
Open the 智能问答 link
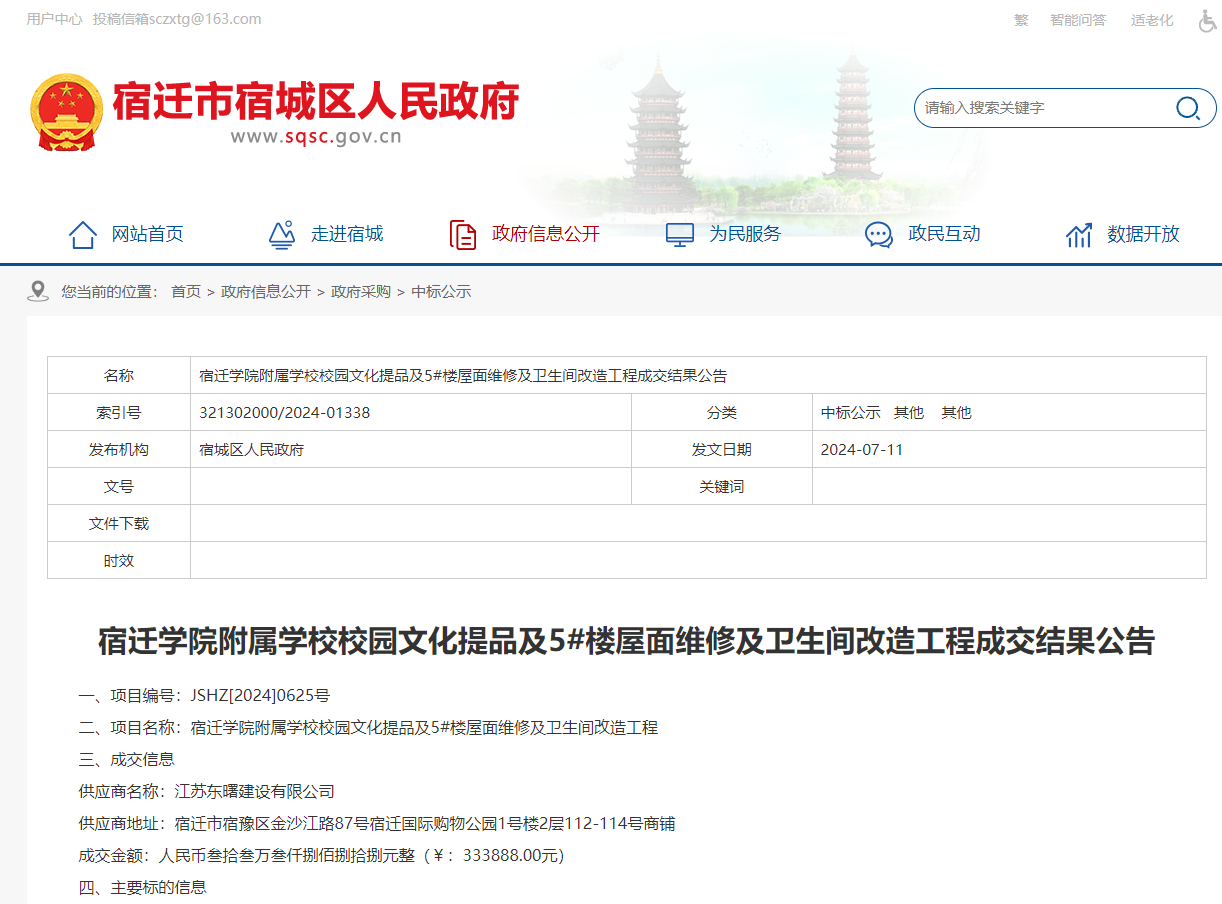coord(1078,20)
